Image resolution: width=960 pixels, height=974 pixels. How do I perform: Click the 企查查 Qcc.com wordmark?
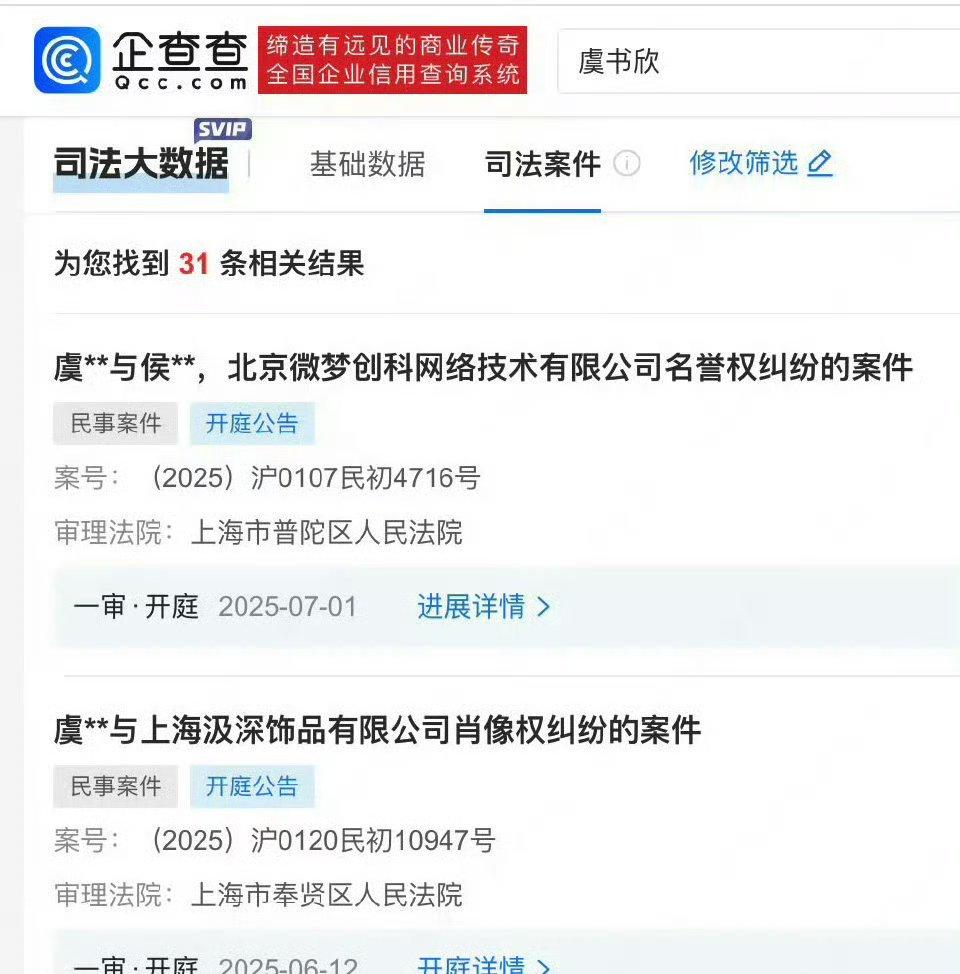[180, 60]
